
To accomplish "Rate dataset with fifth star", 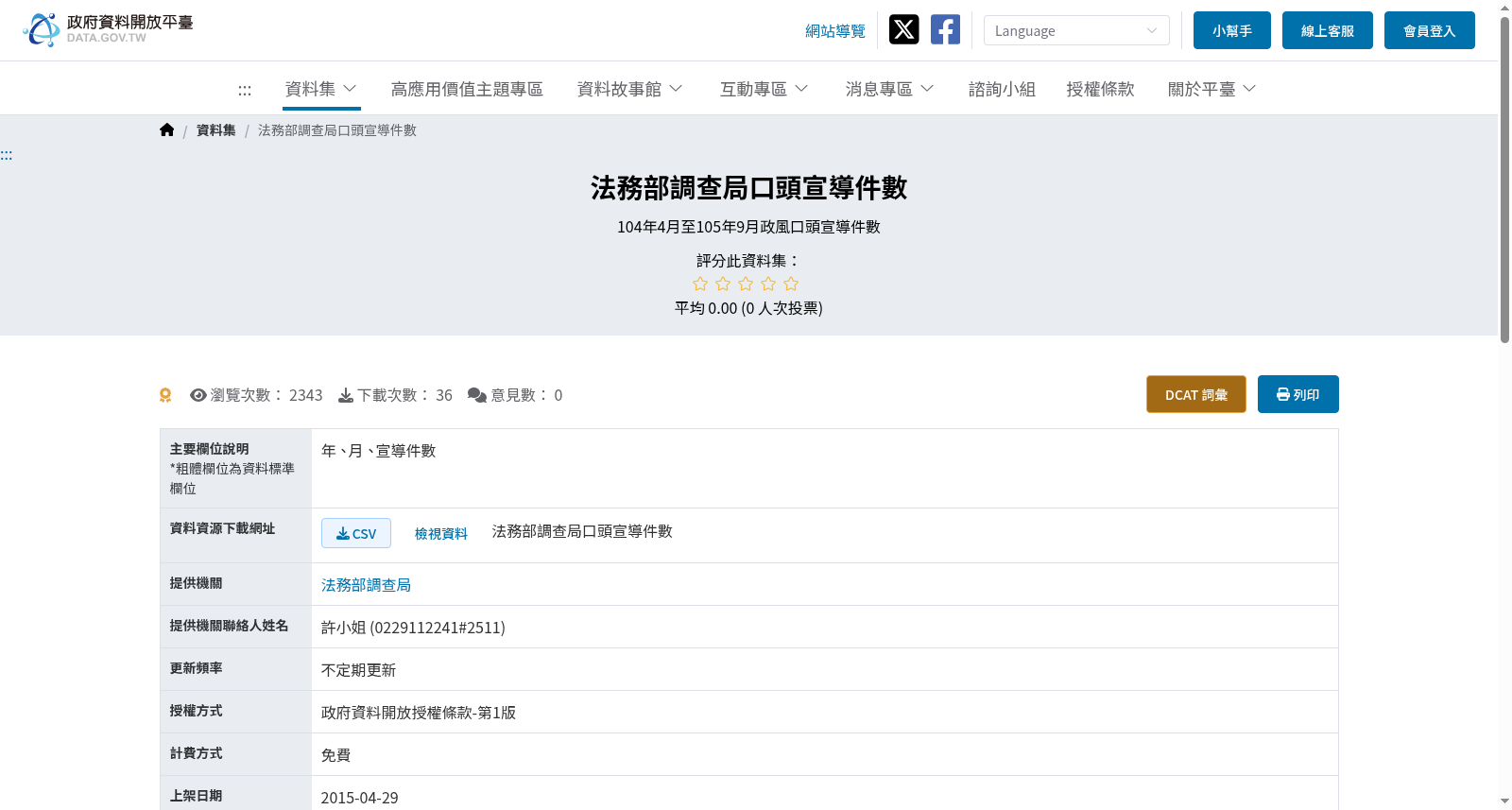I will [x=791, y=284].
